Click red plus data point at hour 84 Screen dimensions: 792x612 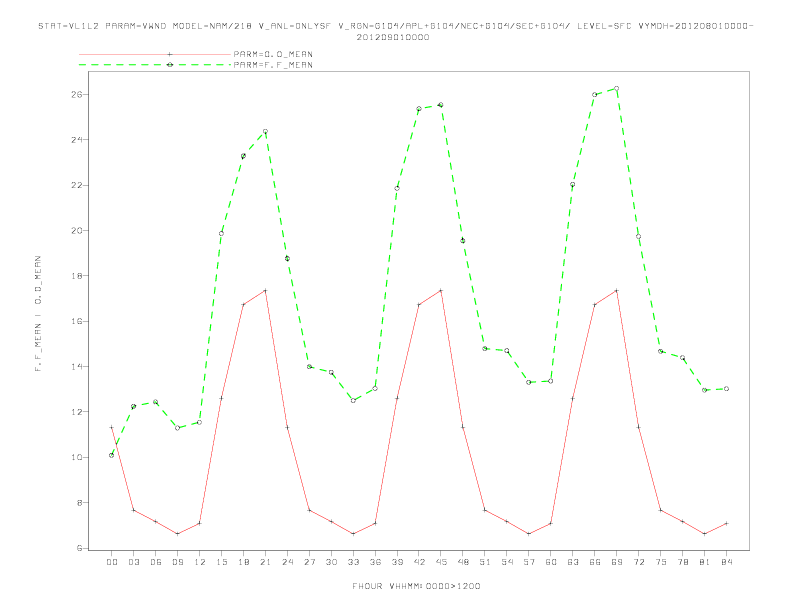(x=726, y=523)
